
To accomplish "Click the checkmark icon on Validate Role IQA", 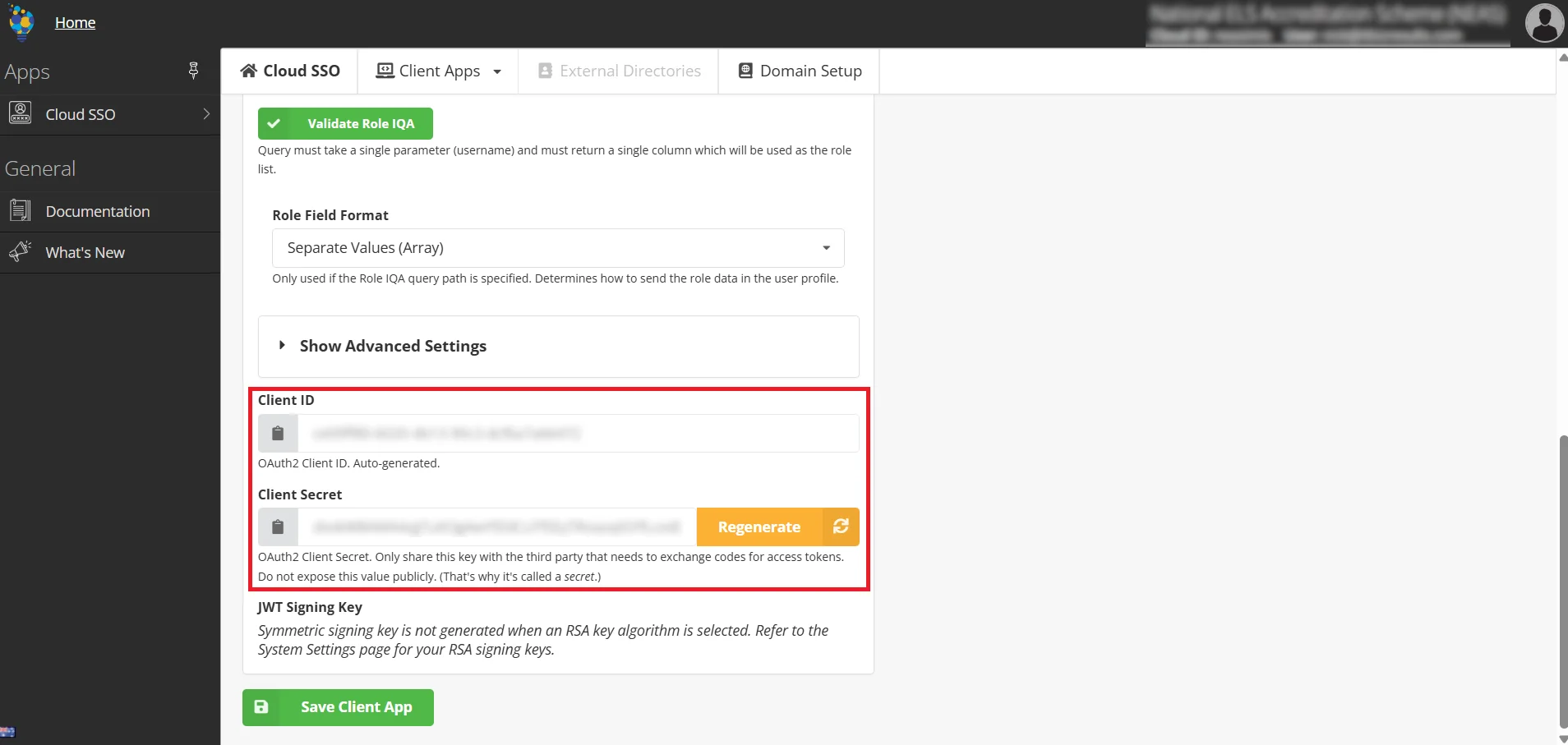I will pyautogui.click(x=274, y=122).
